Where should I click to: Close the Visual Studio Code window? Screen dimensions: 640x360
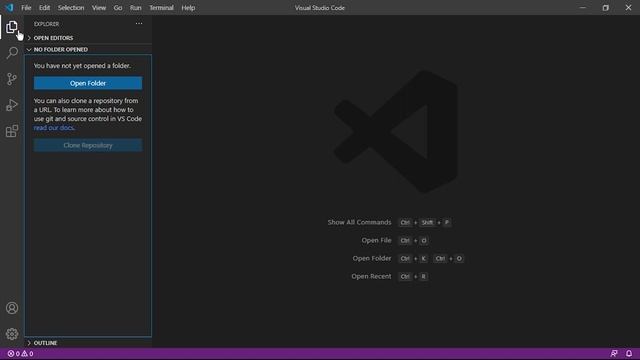point(629,8)
